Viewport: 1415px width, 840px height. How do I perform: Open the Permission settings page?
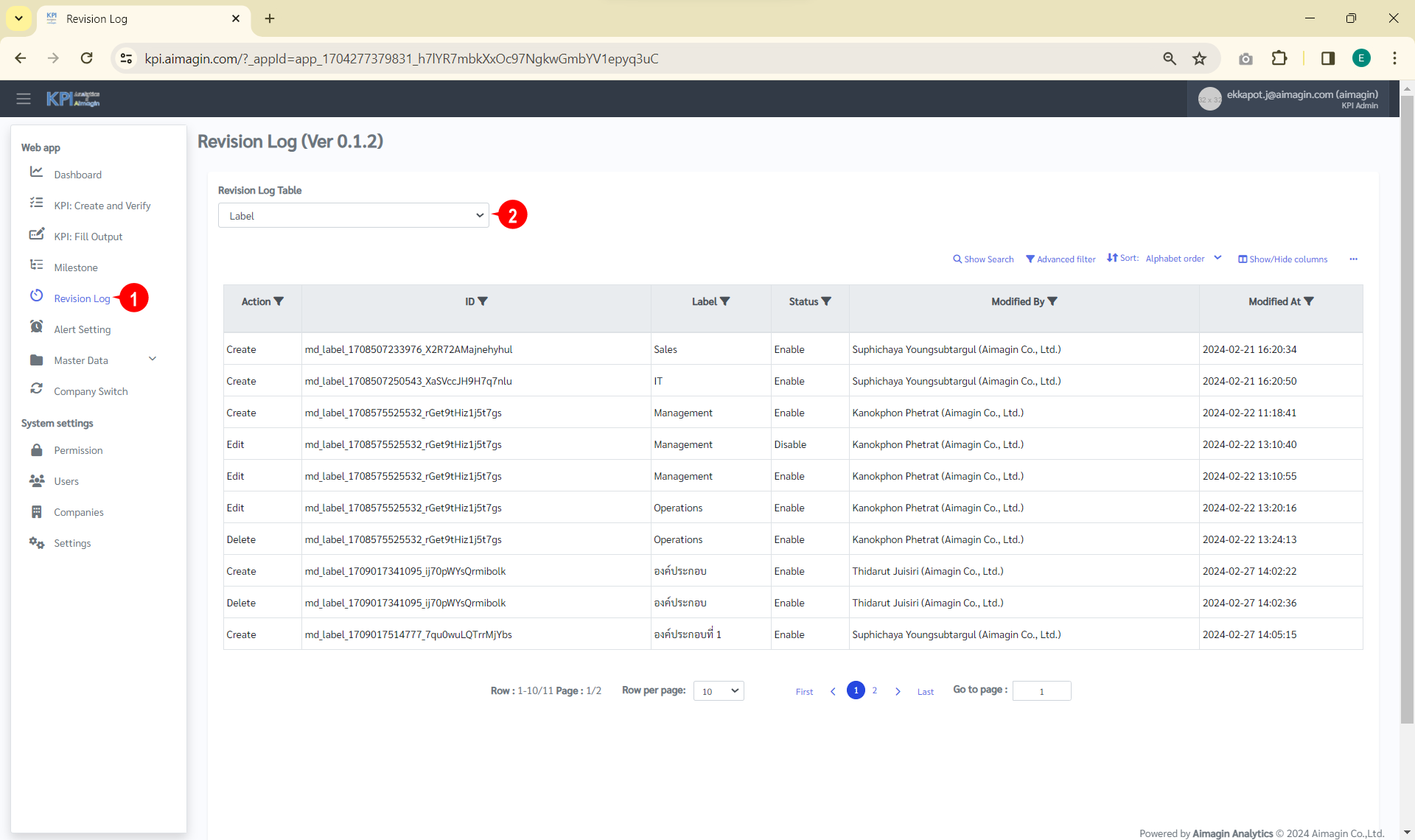[x=78, y=450]
